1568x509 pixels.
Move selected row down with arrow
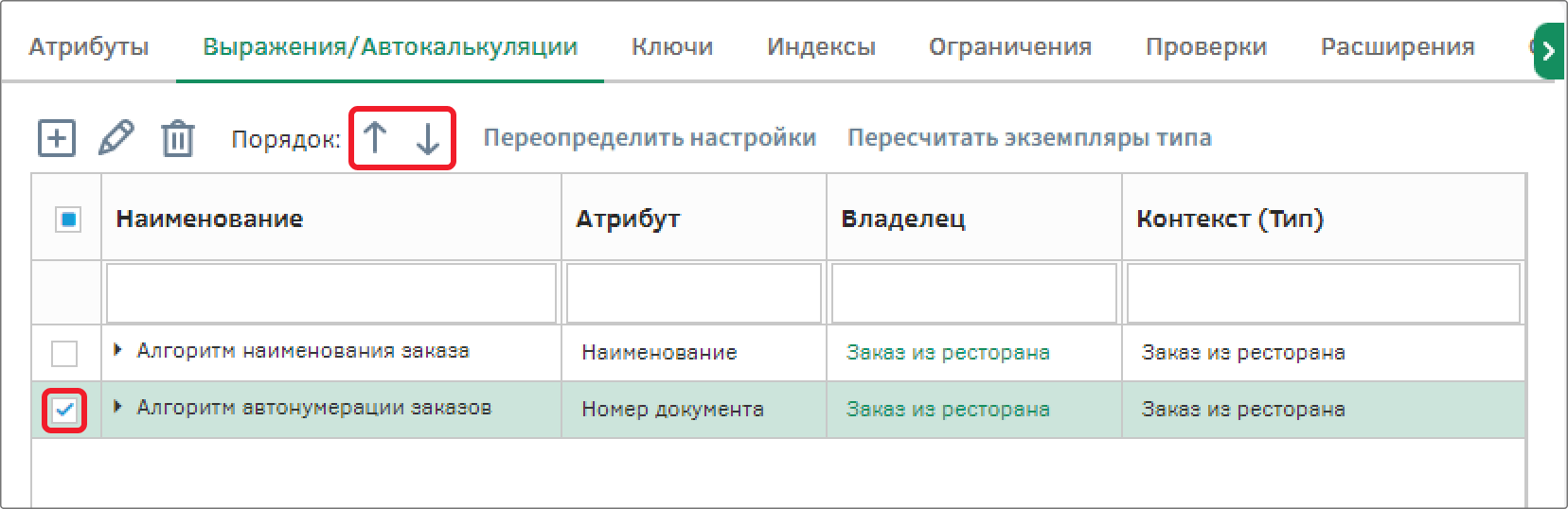pos(428,139)
